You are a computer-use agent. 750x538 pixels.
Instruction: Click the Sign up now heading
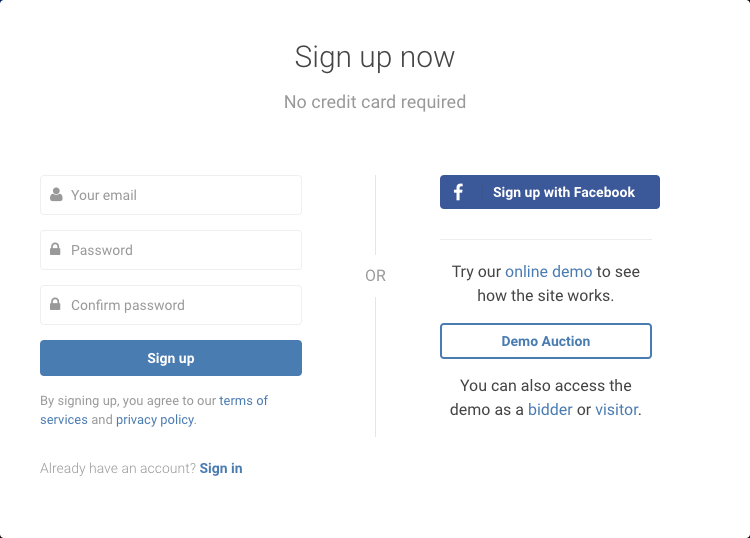tap(375, 57)
